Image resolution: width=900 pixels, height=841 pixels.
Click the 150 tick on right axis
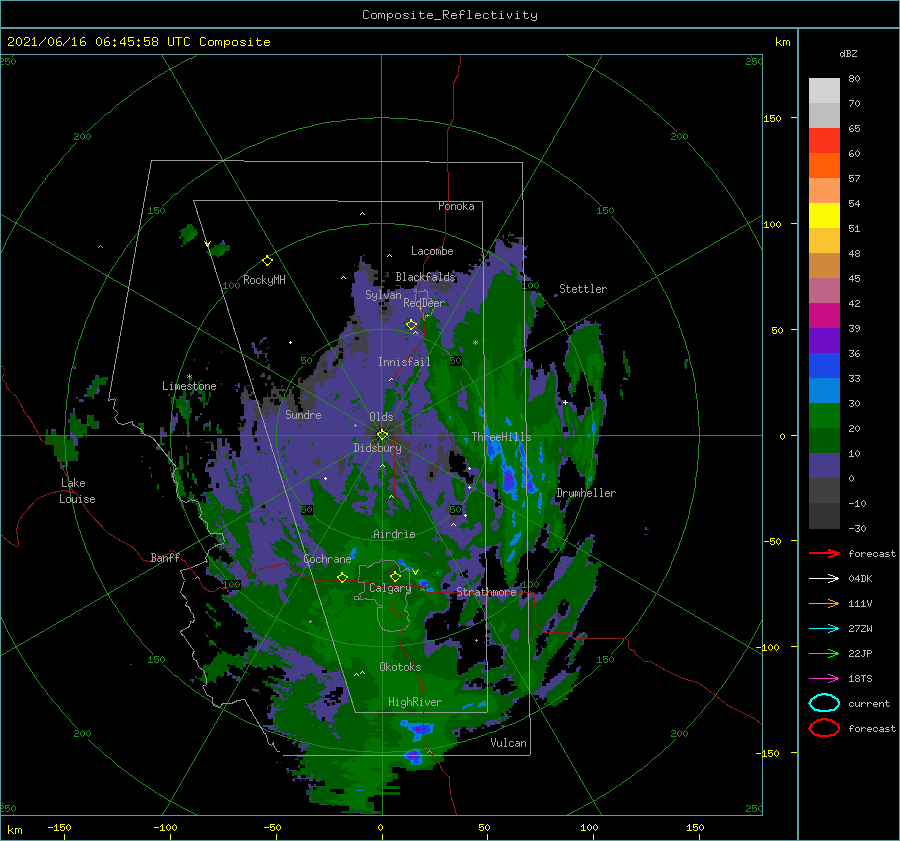pos(772,118)
